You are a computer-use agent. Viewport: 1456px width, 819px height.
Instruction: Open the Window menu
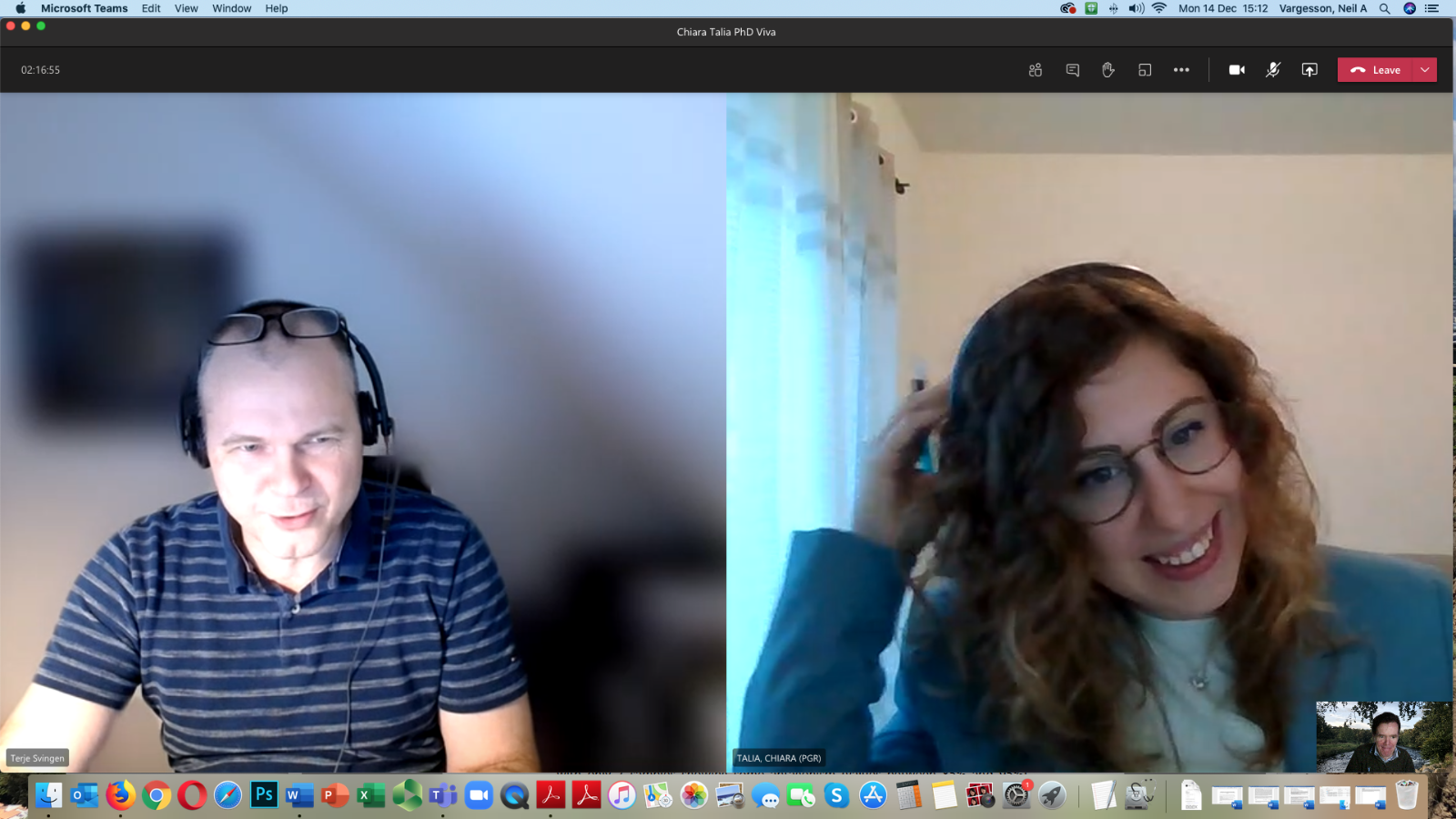[231, 8]
